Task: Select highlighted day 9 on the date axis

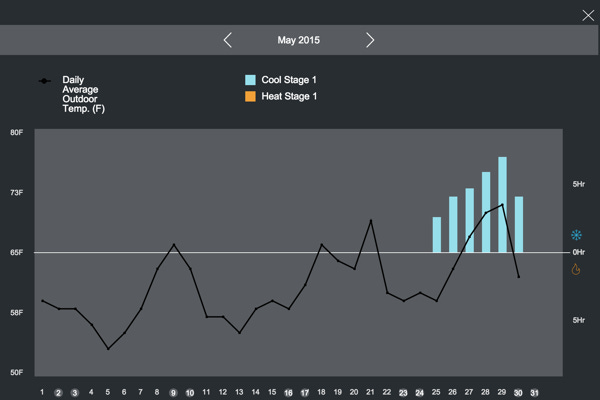Action: [173, 393]
